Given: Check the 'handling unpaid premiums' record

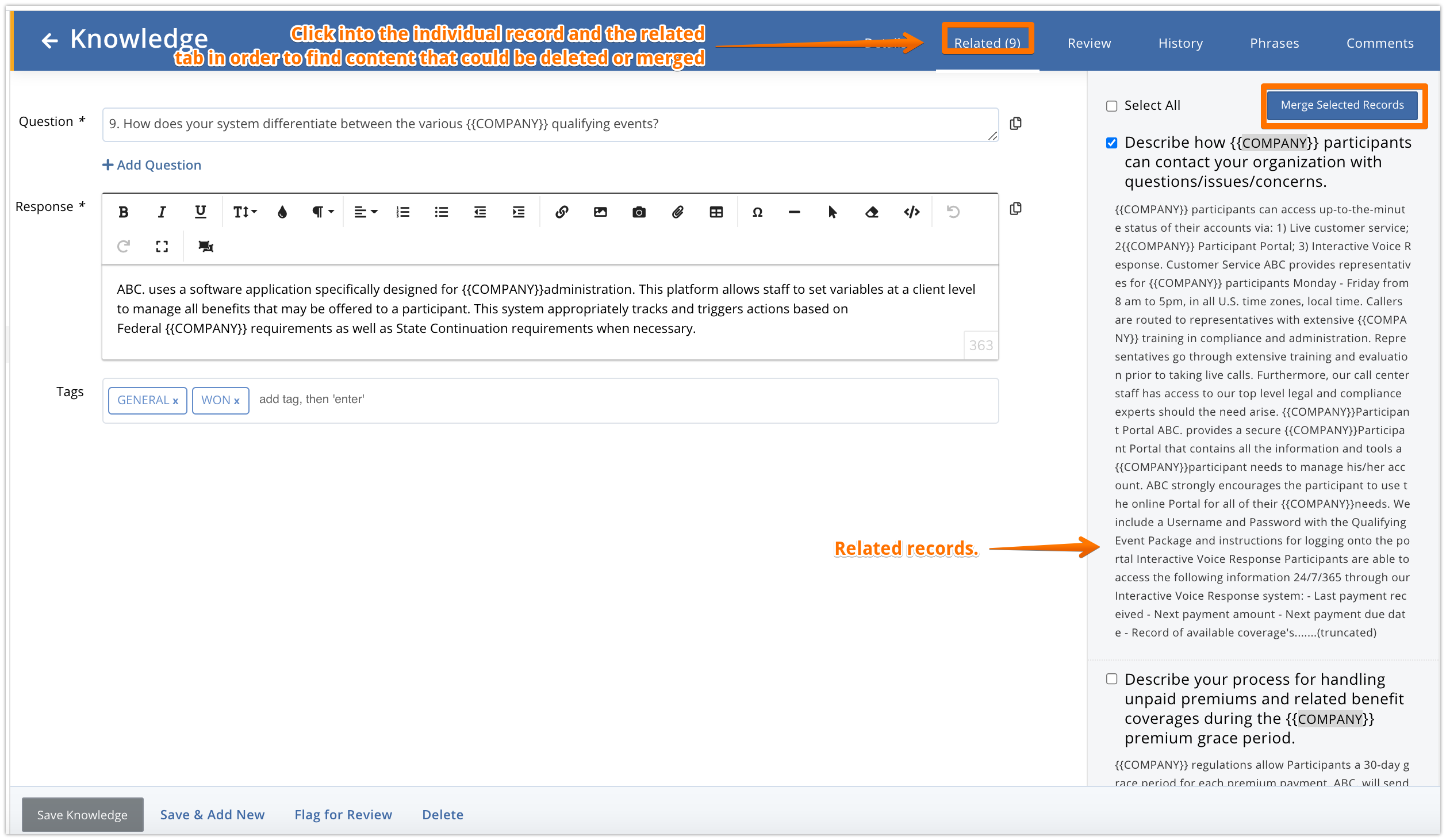Looking at the screenshot, I should [x=1112, y=679].
